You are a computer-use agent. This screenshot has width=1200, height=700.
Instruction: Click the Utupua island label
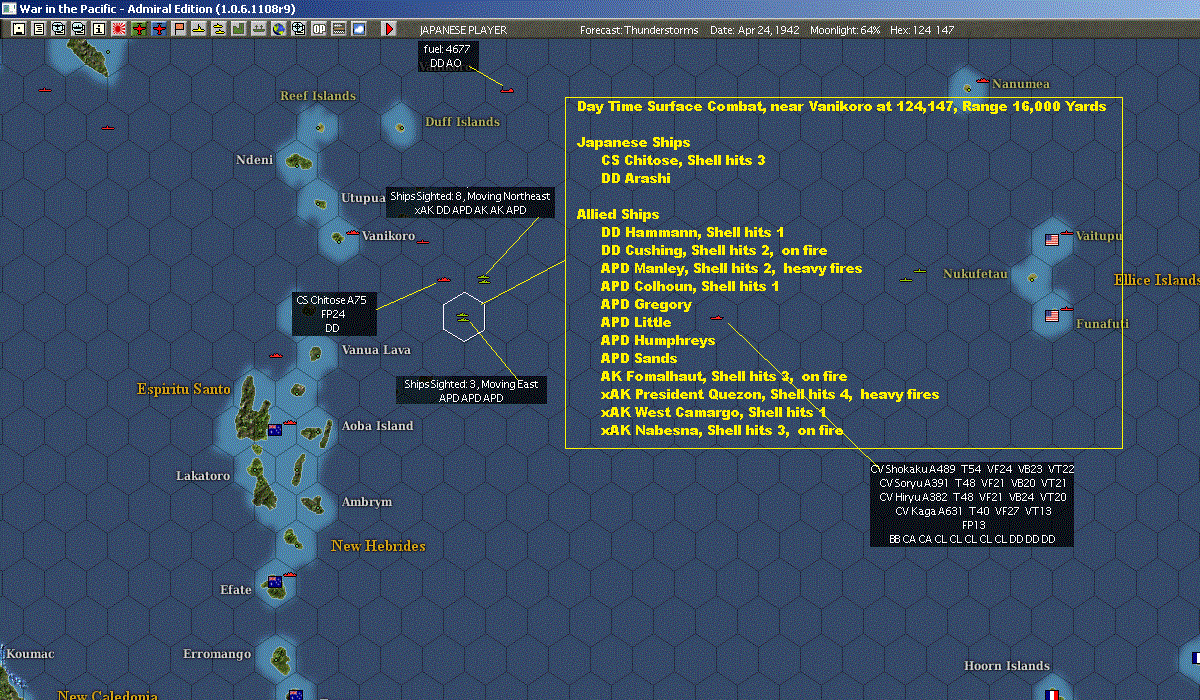pos(364,198)
